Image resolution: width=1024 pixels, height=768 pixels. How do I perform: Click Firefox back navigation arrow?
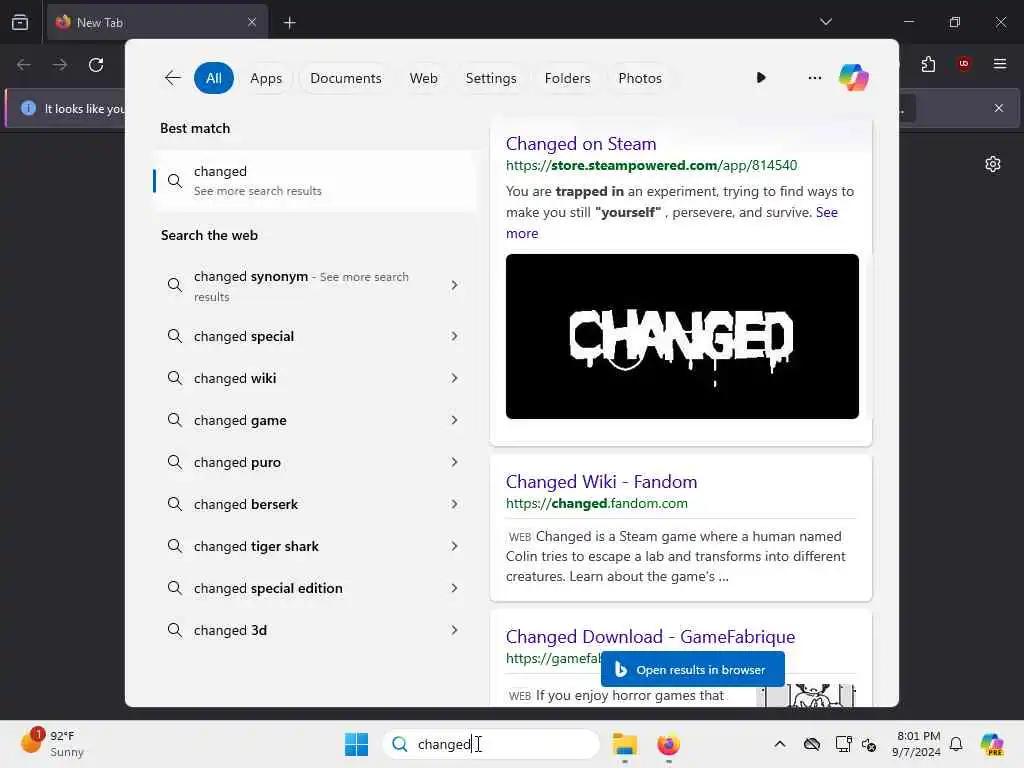pos(24,65)
